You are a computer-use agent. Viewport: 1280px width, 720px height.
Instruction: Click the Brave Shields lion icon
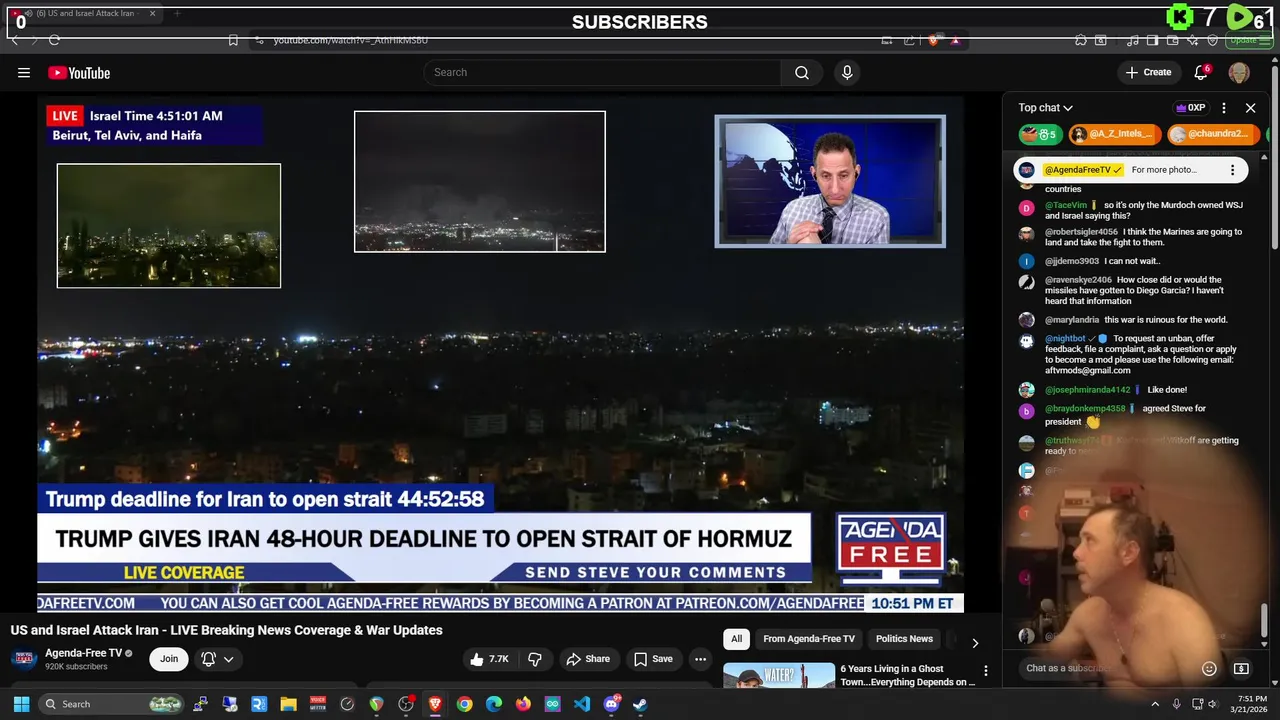coord(933,40)
